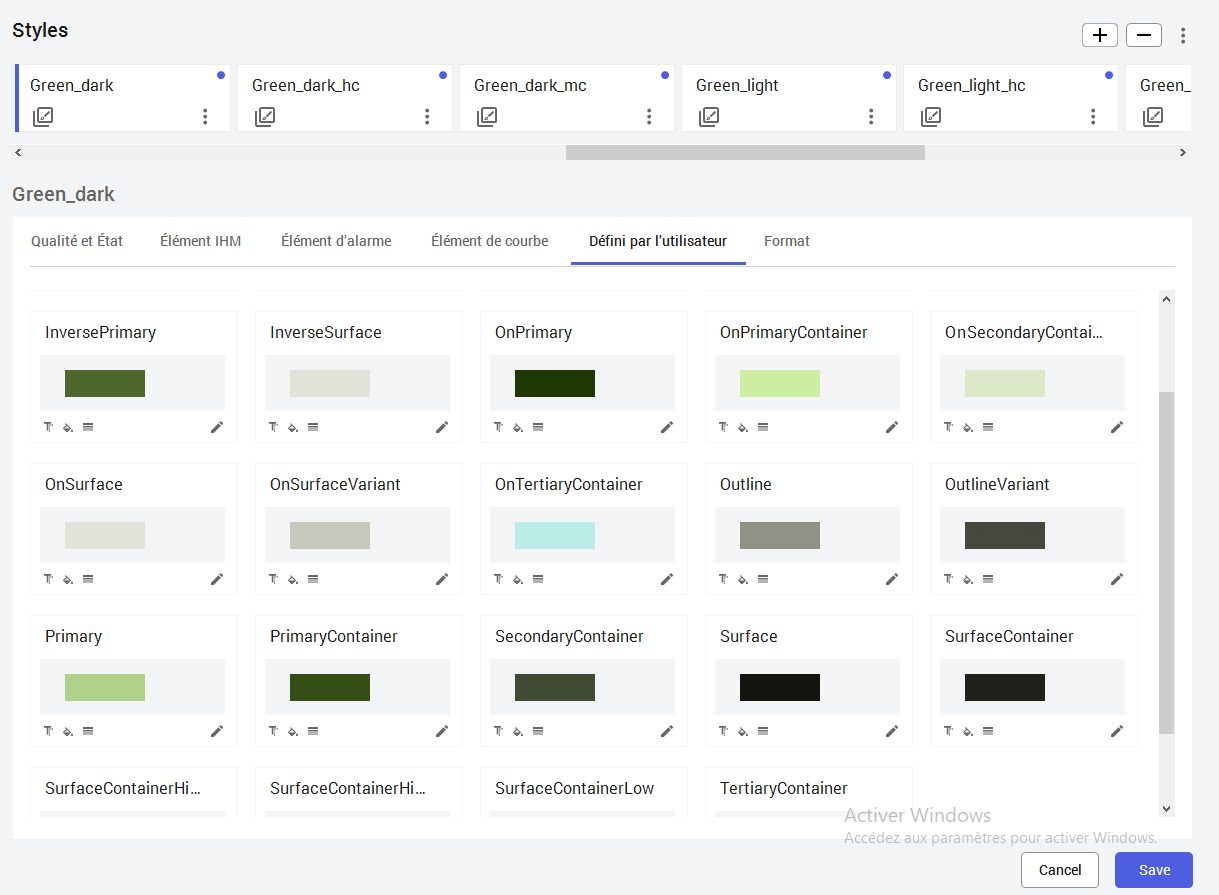Open the Élément d'alarme tab

pos(336,241)
